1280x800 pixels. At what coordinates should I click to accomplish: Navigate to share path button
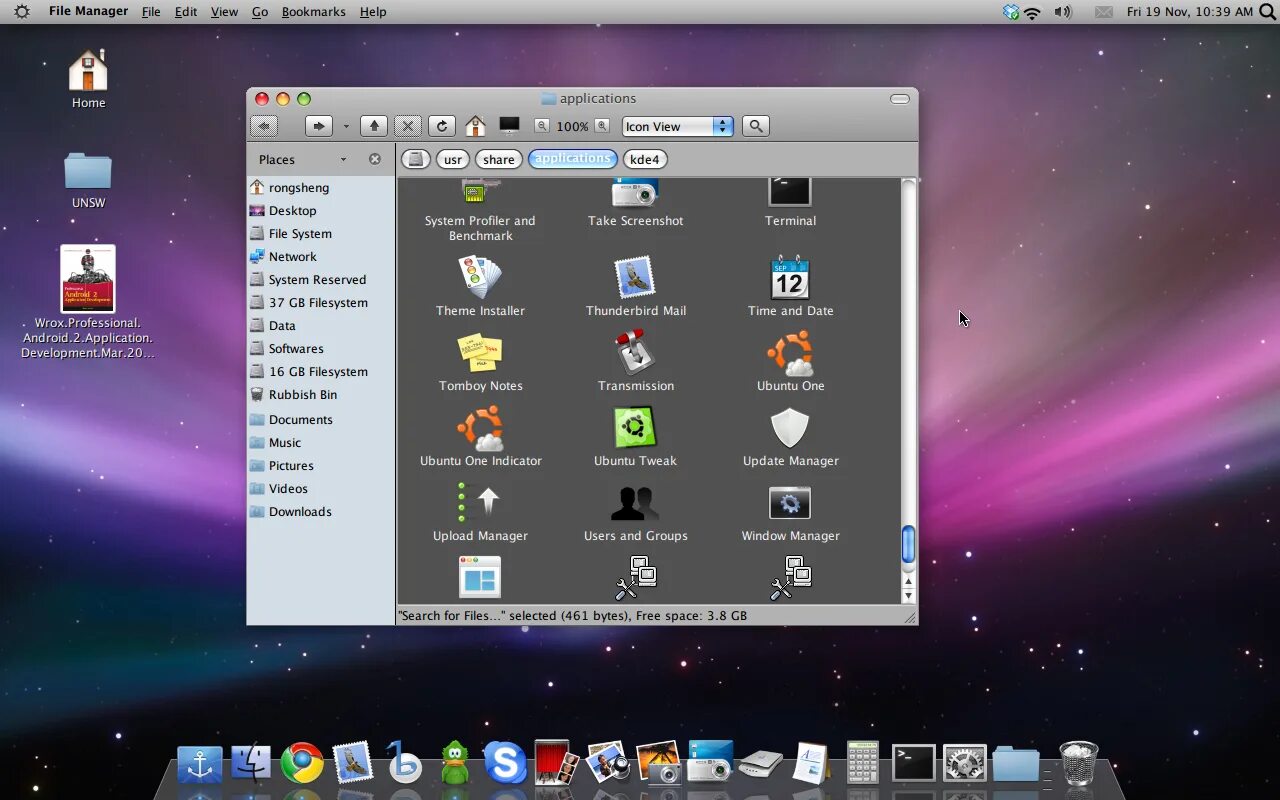pos(498,159)
